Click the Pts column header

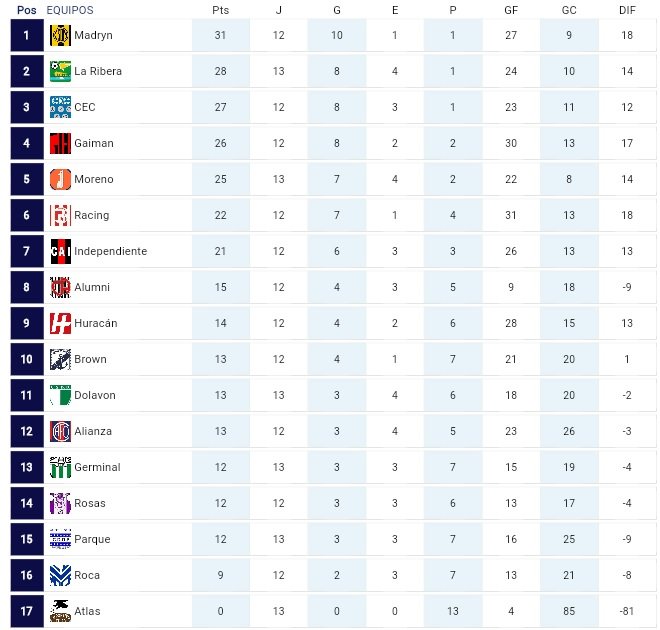point(221,10)
